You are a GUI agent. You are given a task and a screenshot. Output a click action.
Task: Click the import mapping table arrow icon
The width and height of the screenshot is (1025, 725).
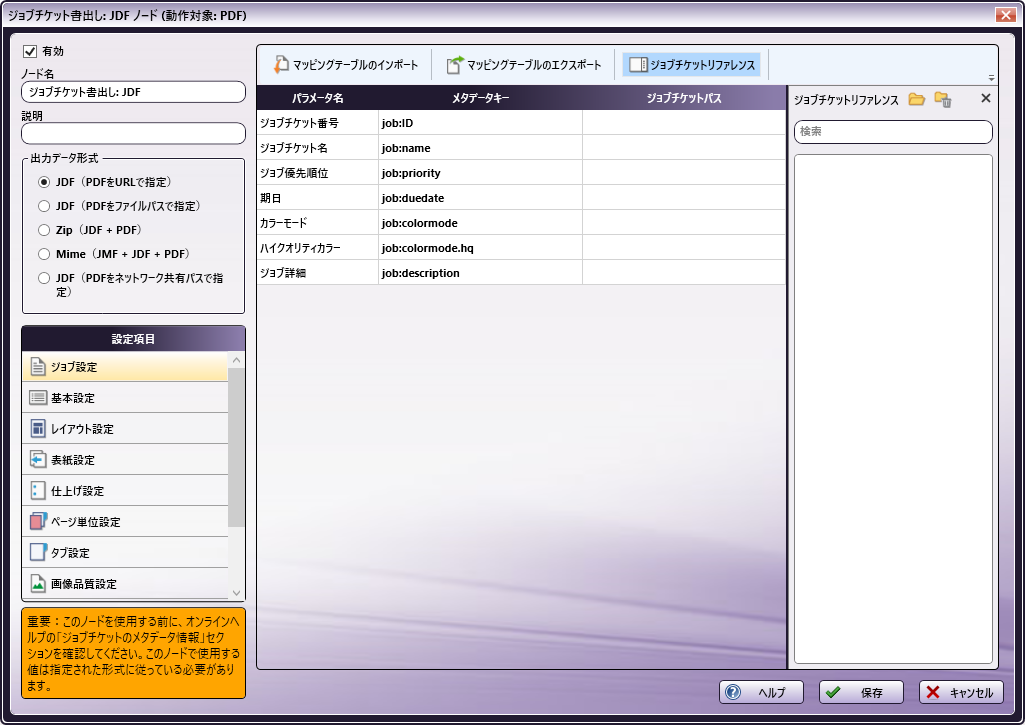(281, 64)
